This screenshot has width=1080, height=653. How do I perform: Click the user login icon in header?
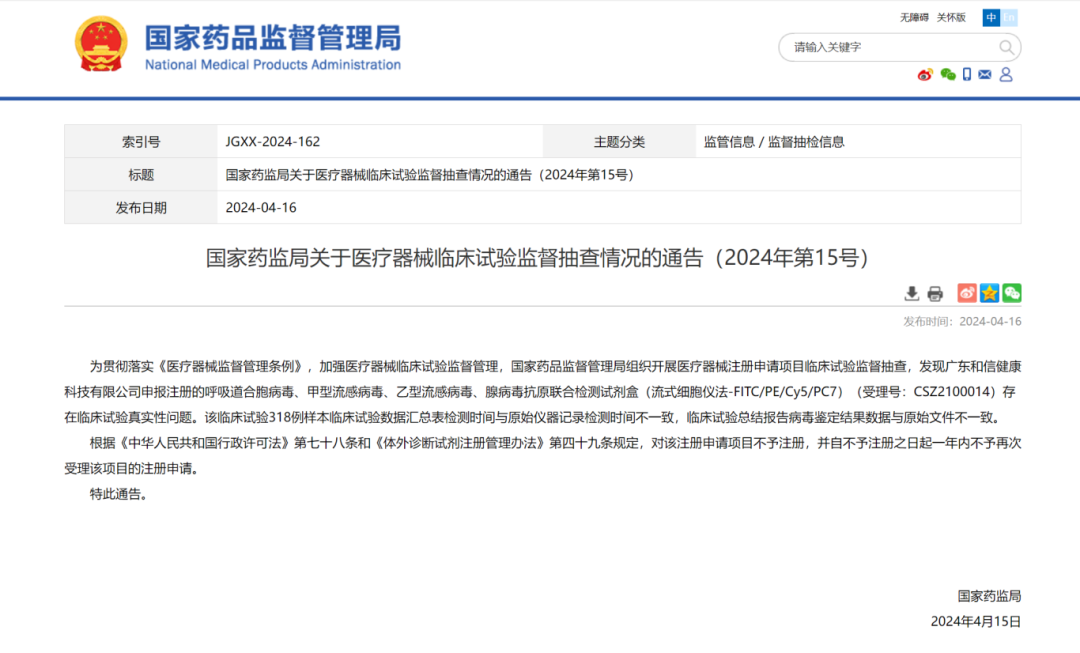point(1005,74)
